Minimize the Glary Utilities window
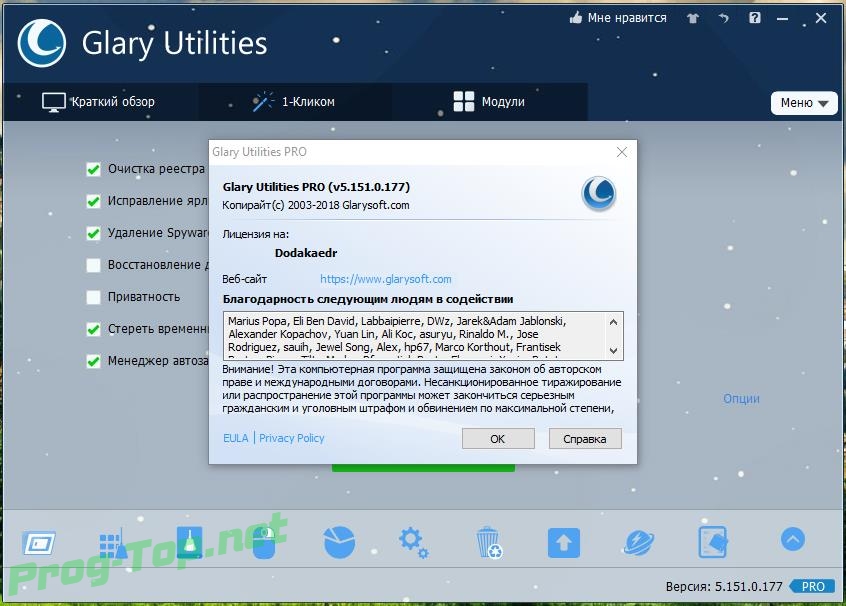 (782, 18)
